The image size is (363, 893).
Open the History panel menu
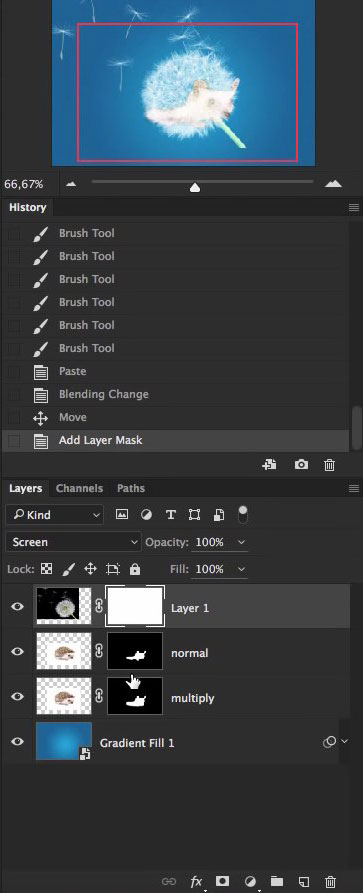354,208
